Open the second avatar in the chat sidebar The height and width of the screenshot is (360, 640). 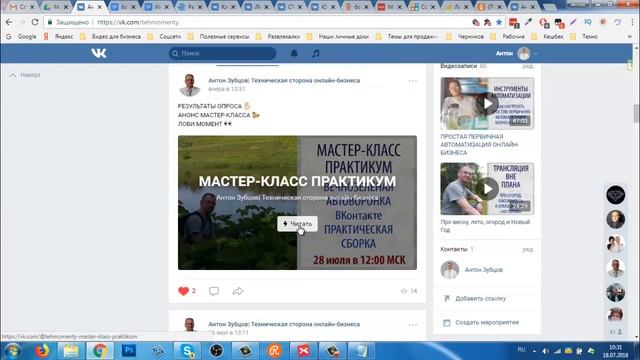coord(616,220)
